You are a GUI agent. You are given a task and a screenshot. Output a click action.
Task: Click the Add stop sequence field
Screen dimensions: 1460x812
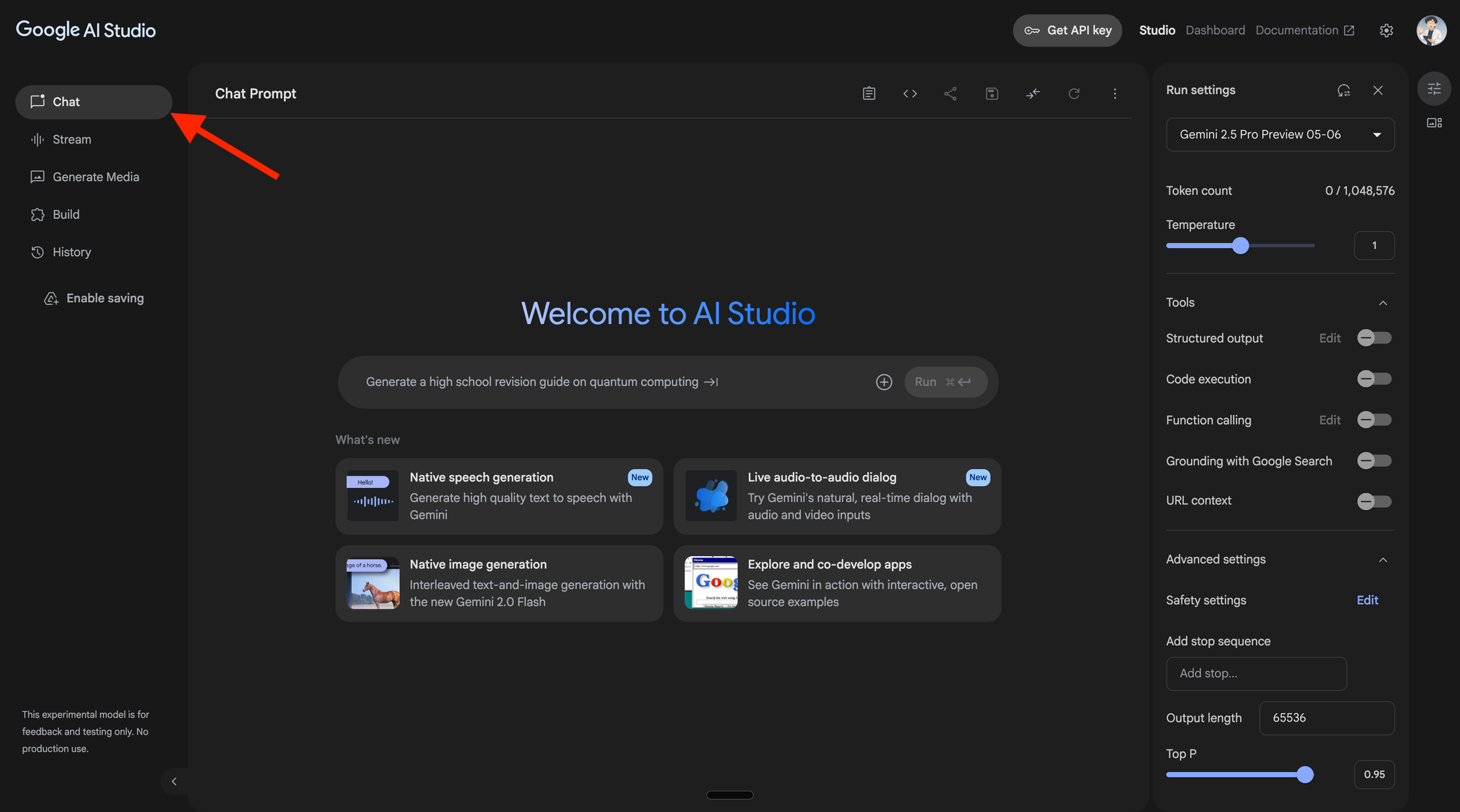[x=1256, y=673]
